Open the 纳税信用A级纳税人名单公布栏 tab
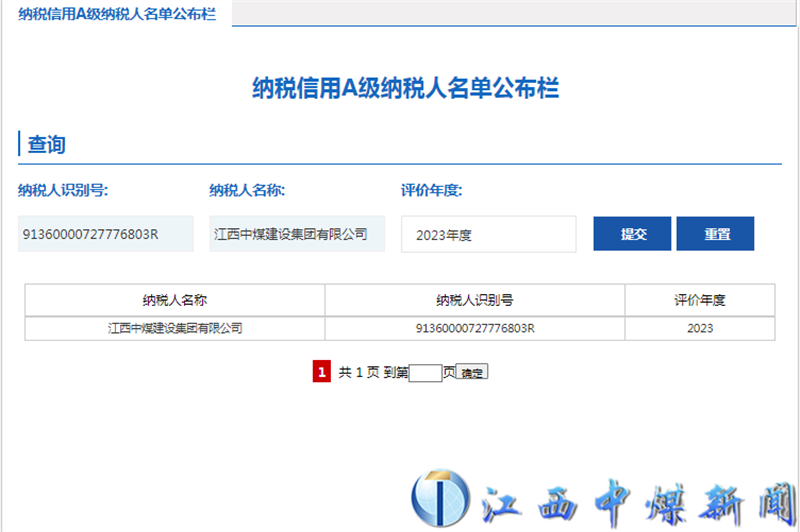The width and height of the screenshot is (800, 532). pos(117,14)
